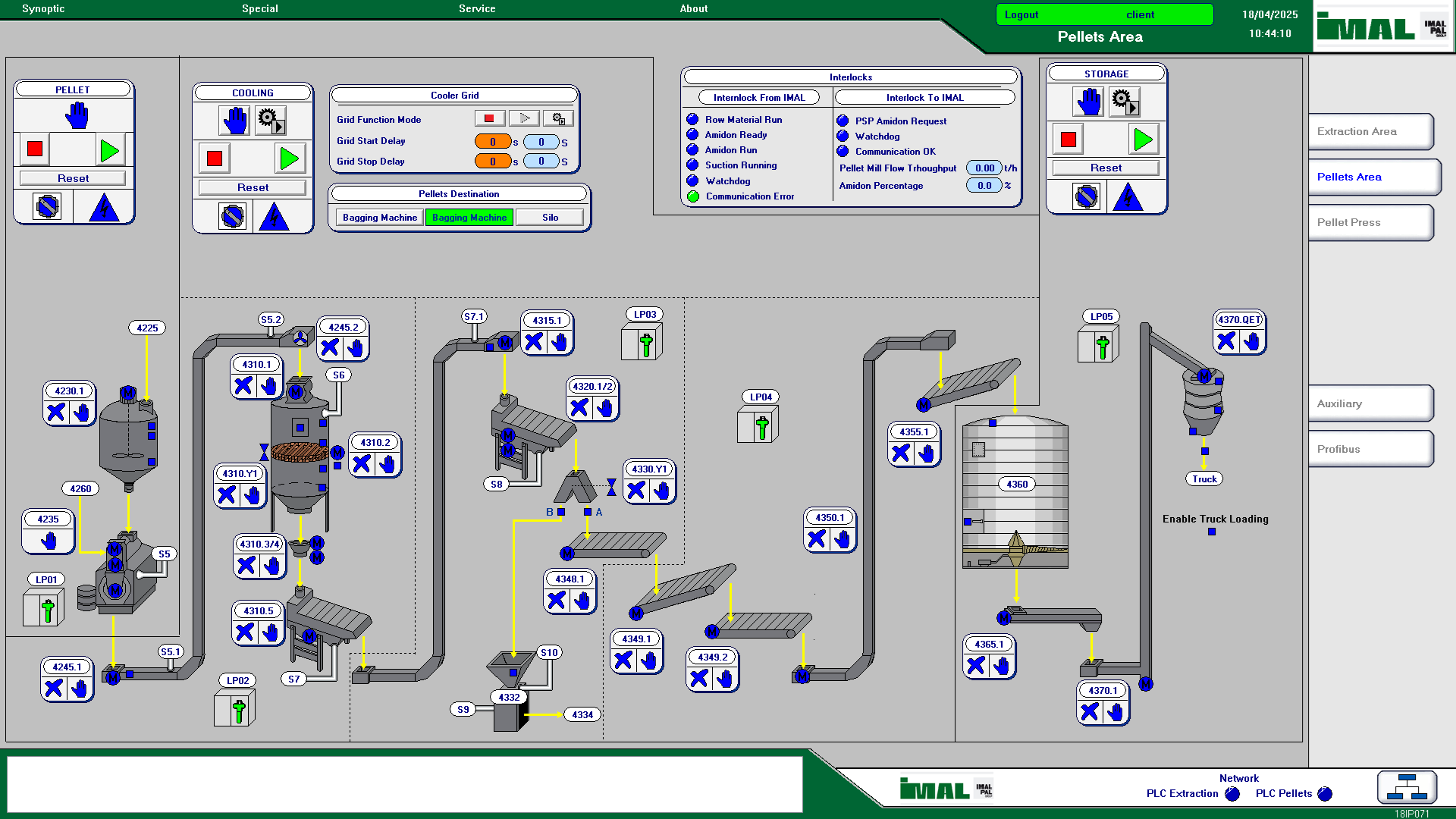The height and width of the screenshot is (819, 1456).
Task: Click electrical fault triangle icon in PELLET panel
Action: tap(104, 207)
